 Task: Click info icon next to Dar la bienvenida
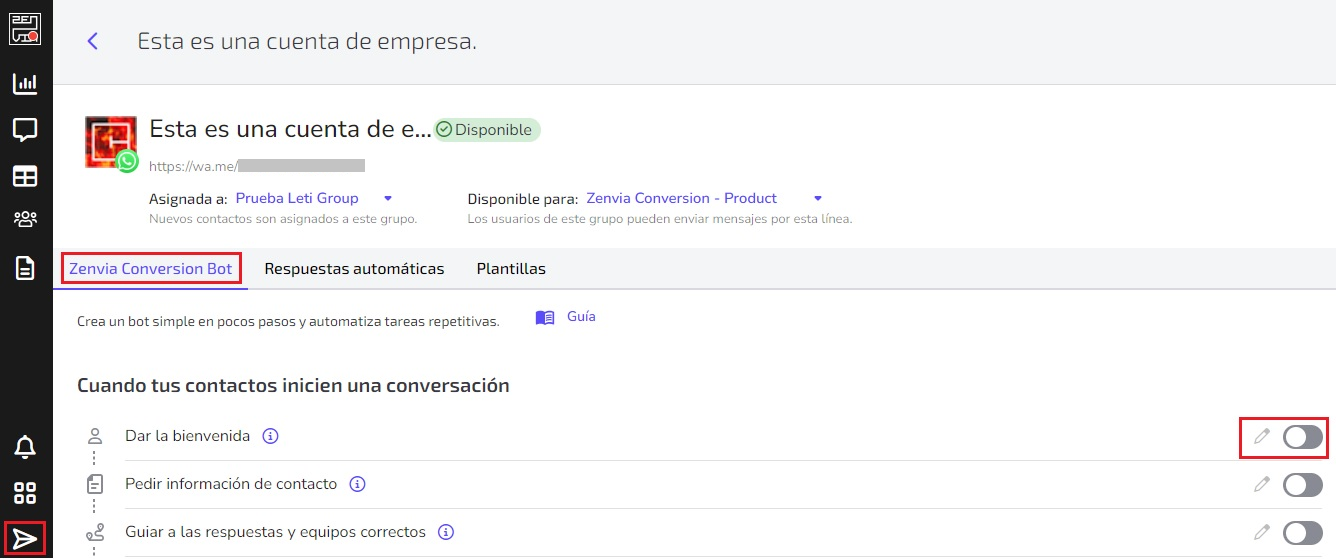270,436
